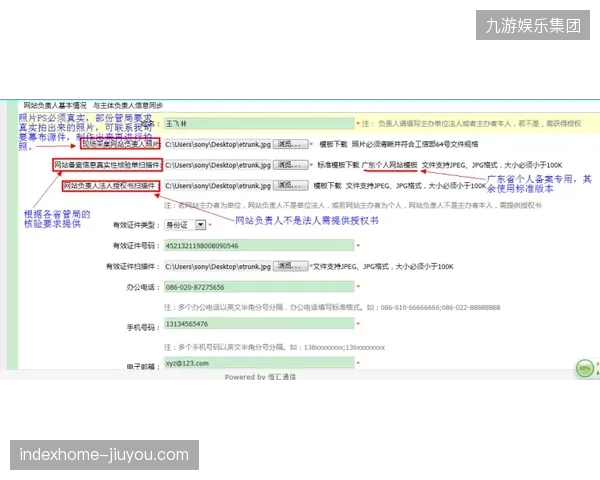Click 办公电话 field 086-020-87275656
The image size is (600, 480).
point(259,287)
